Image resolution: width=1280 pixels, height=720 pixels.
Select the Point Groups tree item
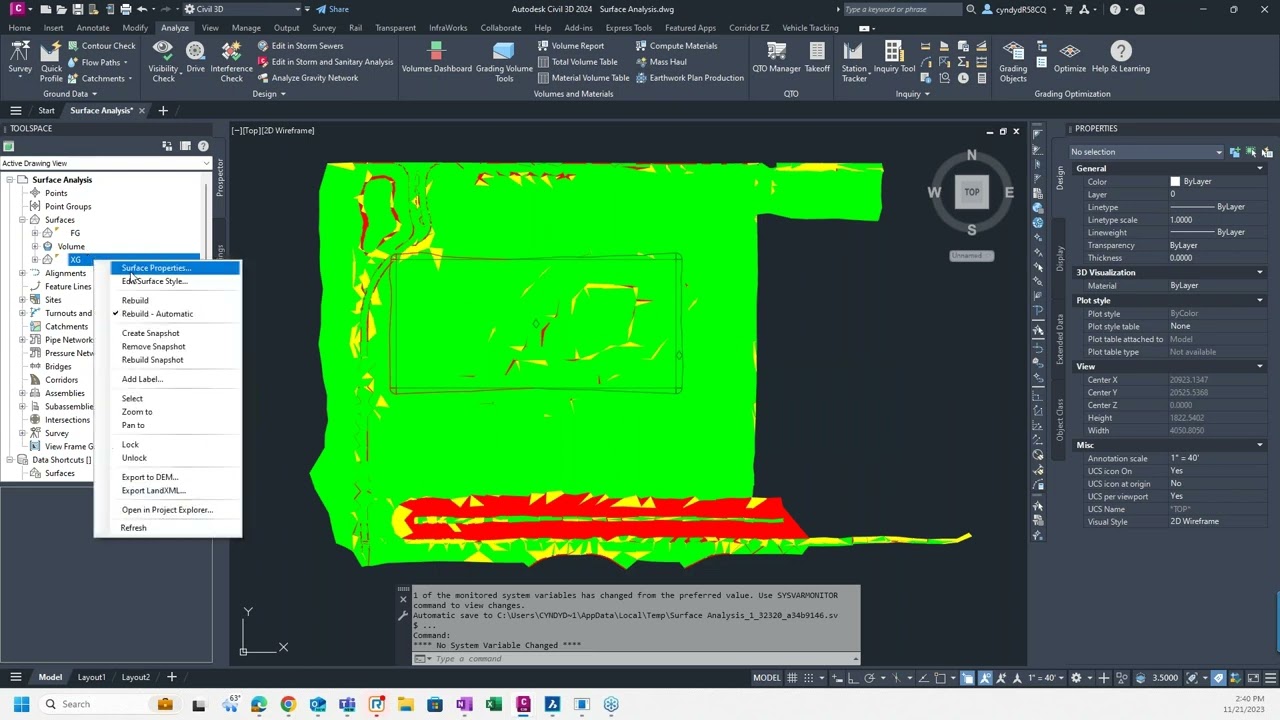click(68, 206)
